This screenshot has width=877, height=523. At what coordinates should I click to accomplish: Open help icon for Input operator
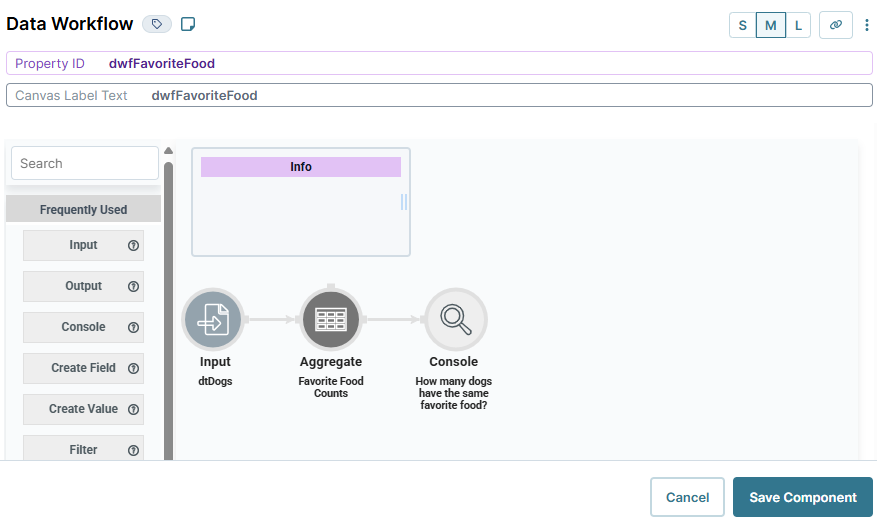pyautogui.click(x=133, y=245)
